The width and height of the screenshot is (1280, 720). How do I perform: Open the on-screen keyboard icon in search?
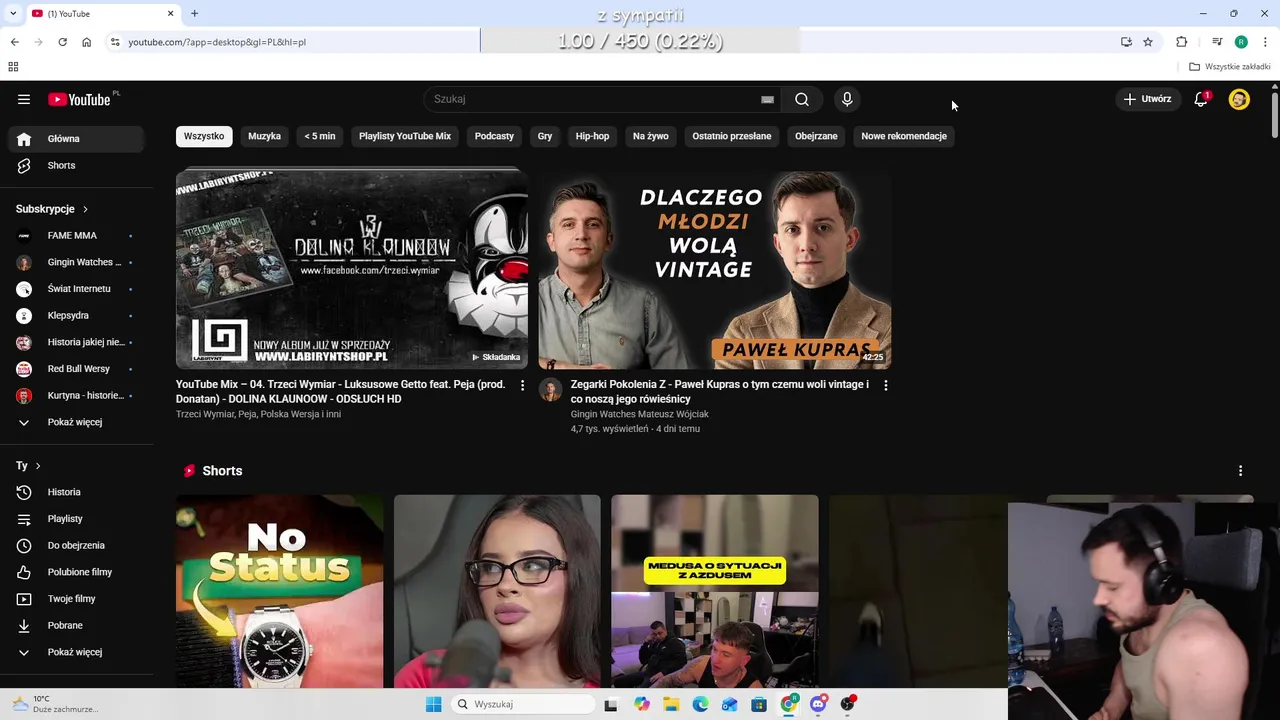(767, 99)
